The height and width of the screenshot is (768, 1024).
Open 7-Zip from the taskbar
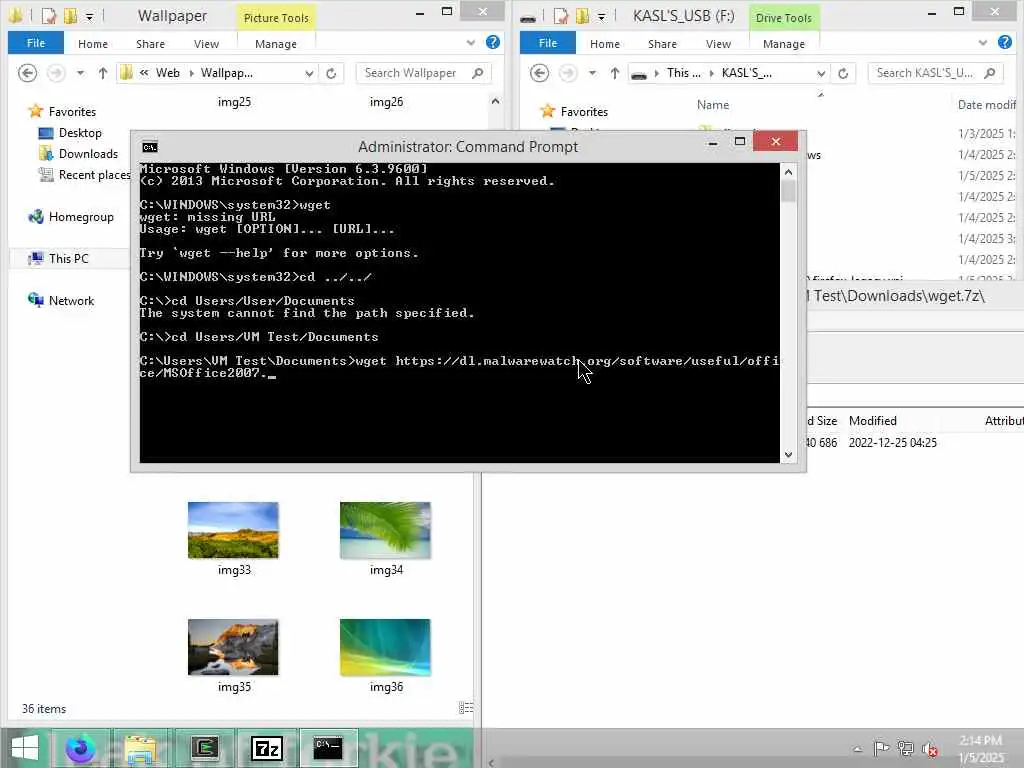(267, 748)
